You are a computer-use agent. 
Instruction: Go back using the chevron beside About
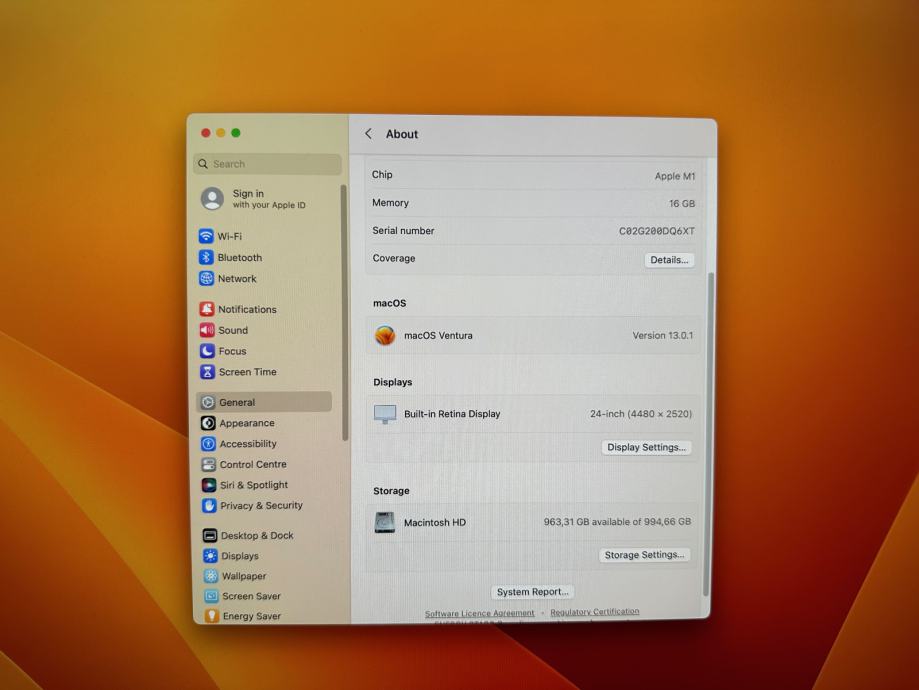[369, 134]
